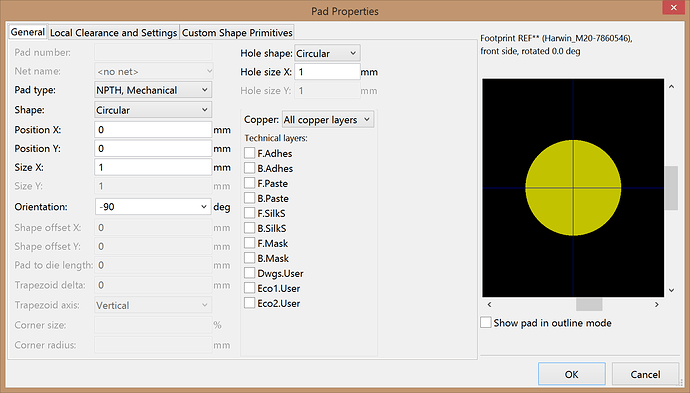Open the Local Clearance and Settings tab
Viewport: 690px width, 393px height.
[114, 33]
